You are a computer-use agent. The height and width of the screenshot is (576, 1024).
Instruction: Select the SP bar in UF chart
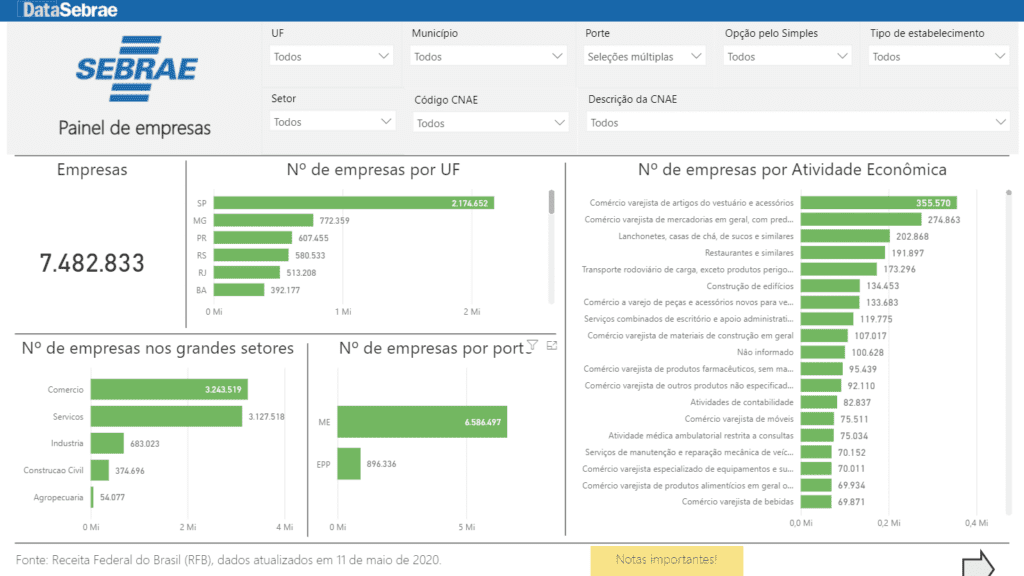coord(352,203)
